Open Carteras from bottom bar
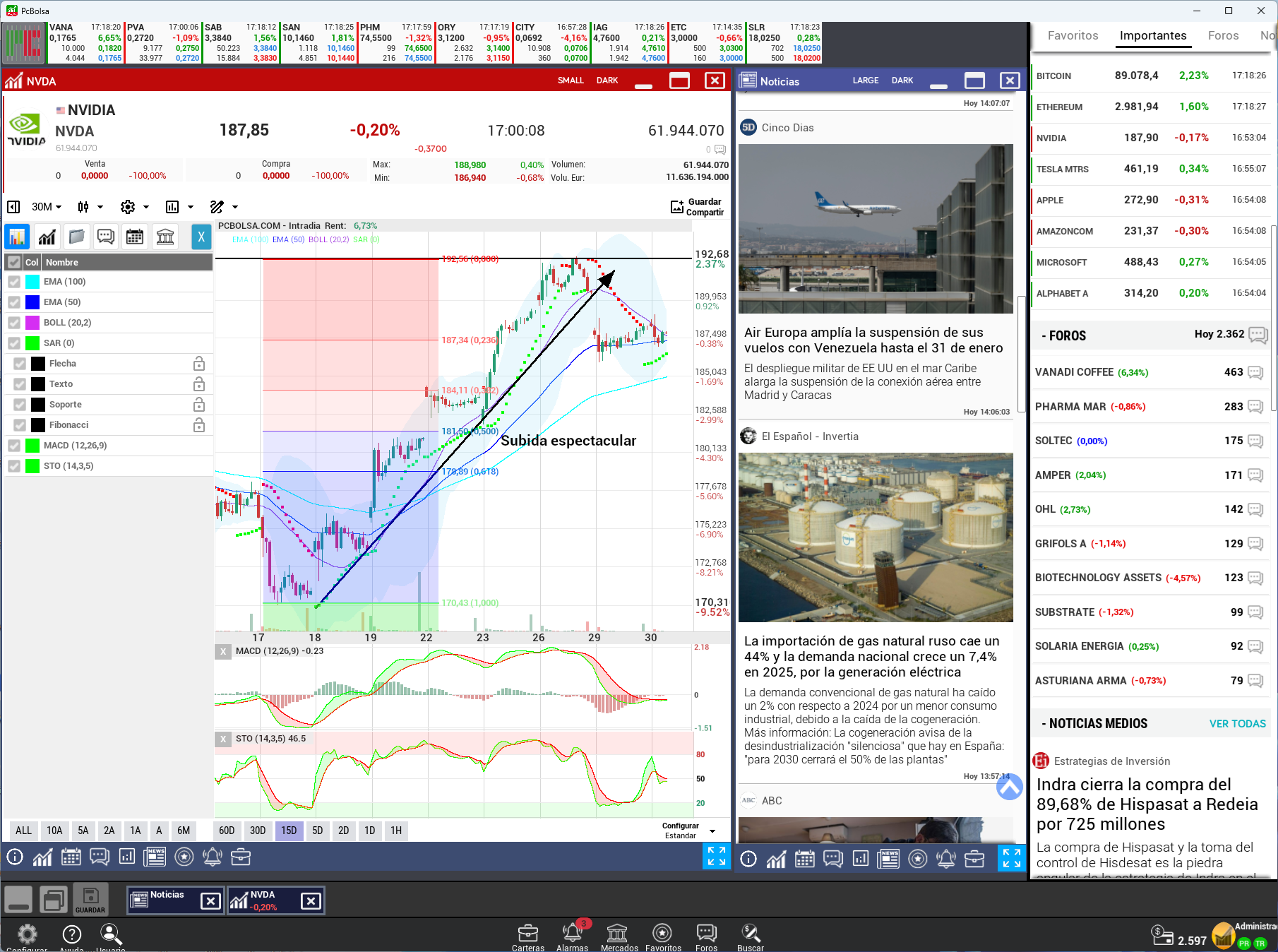 click(528, 938)
